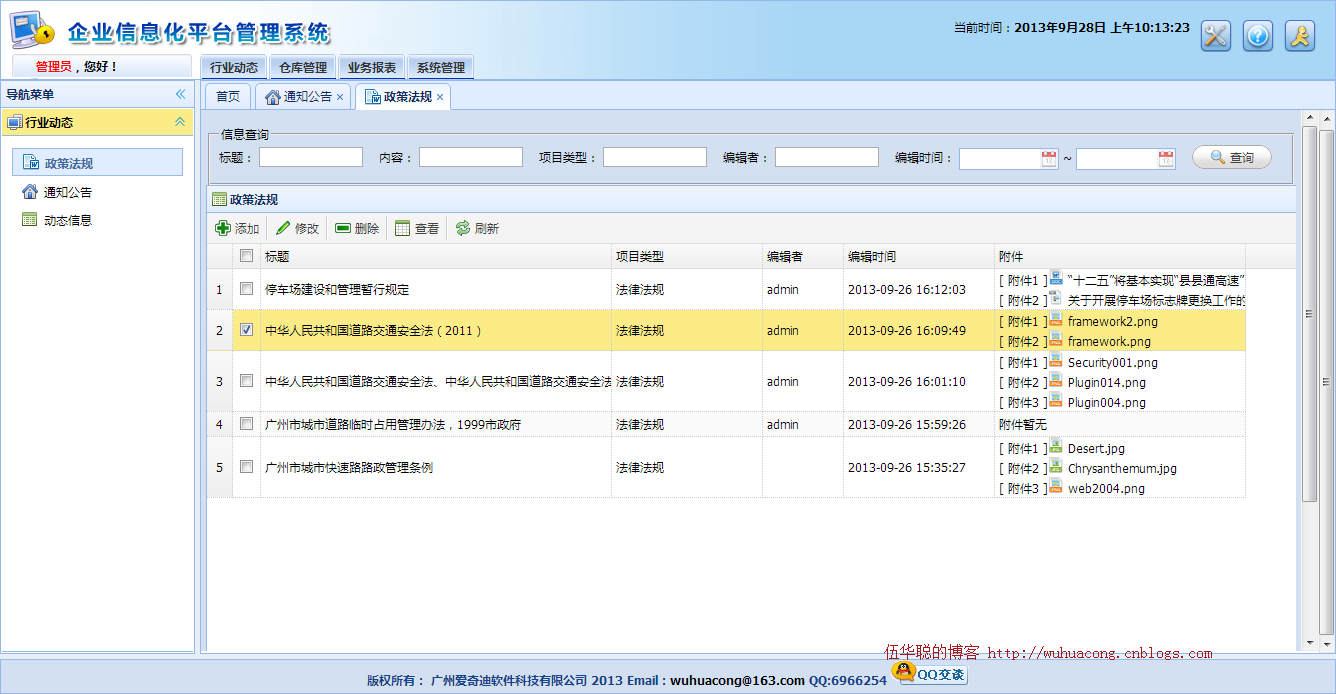Open attachment Chrysanthemum.jpg
The height and width of the screenshot is (694, 1336).
tap(1122, 468)
